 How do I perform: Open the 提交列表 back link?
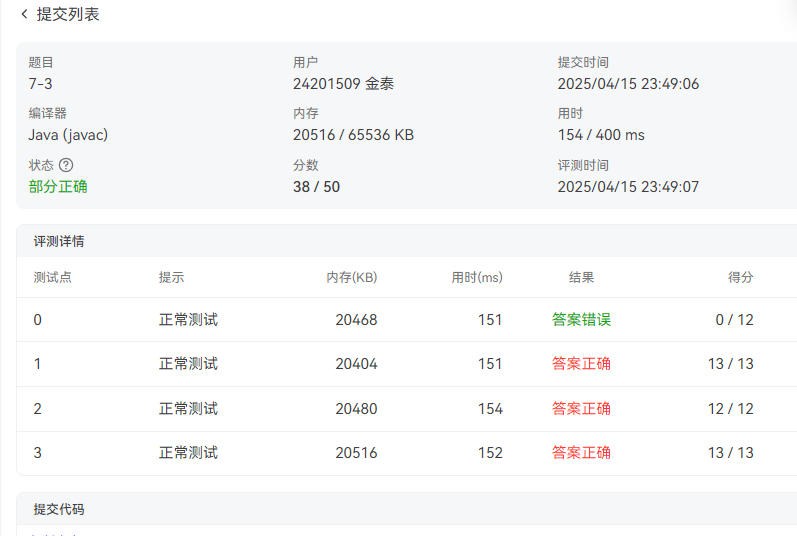(x=68, y=14)
